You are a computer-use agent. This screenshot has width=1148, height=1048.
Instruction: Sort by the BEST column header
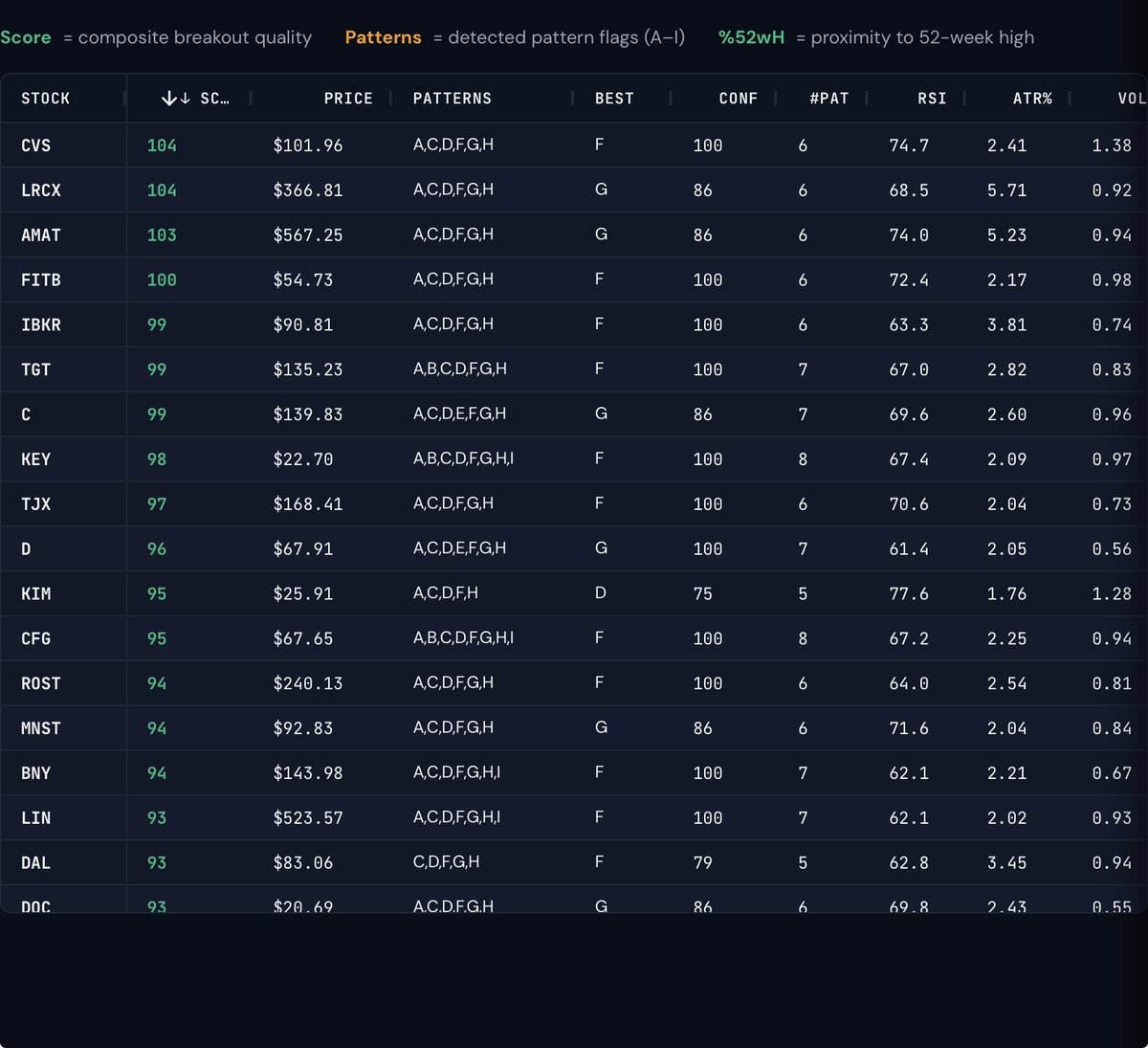pos(614,99)
